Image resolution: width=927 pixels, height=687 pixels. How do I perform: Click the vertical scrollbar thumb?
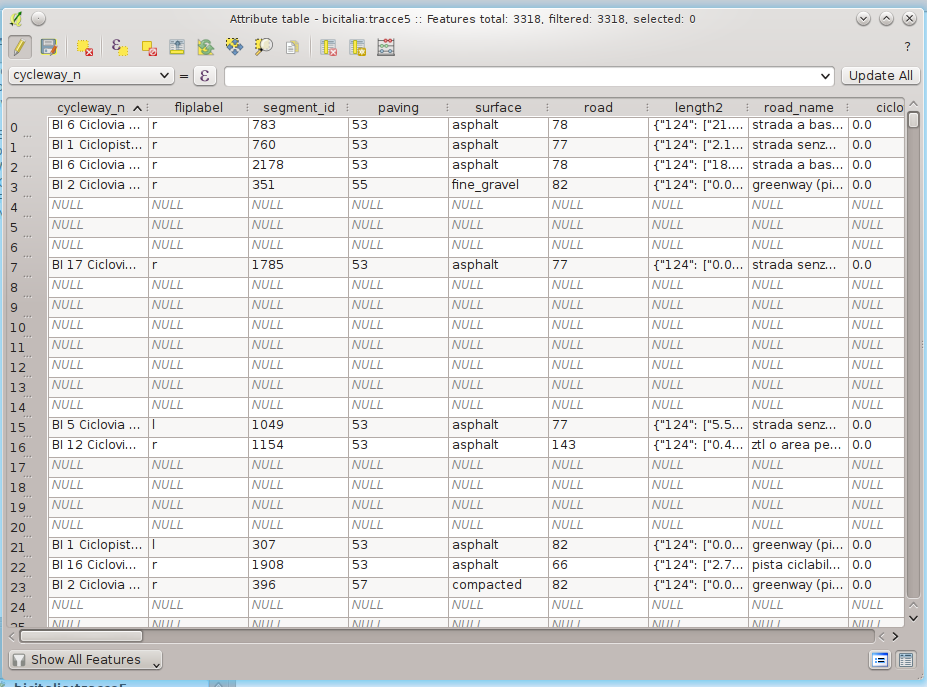913,119
